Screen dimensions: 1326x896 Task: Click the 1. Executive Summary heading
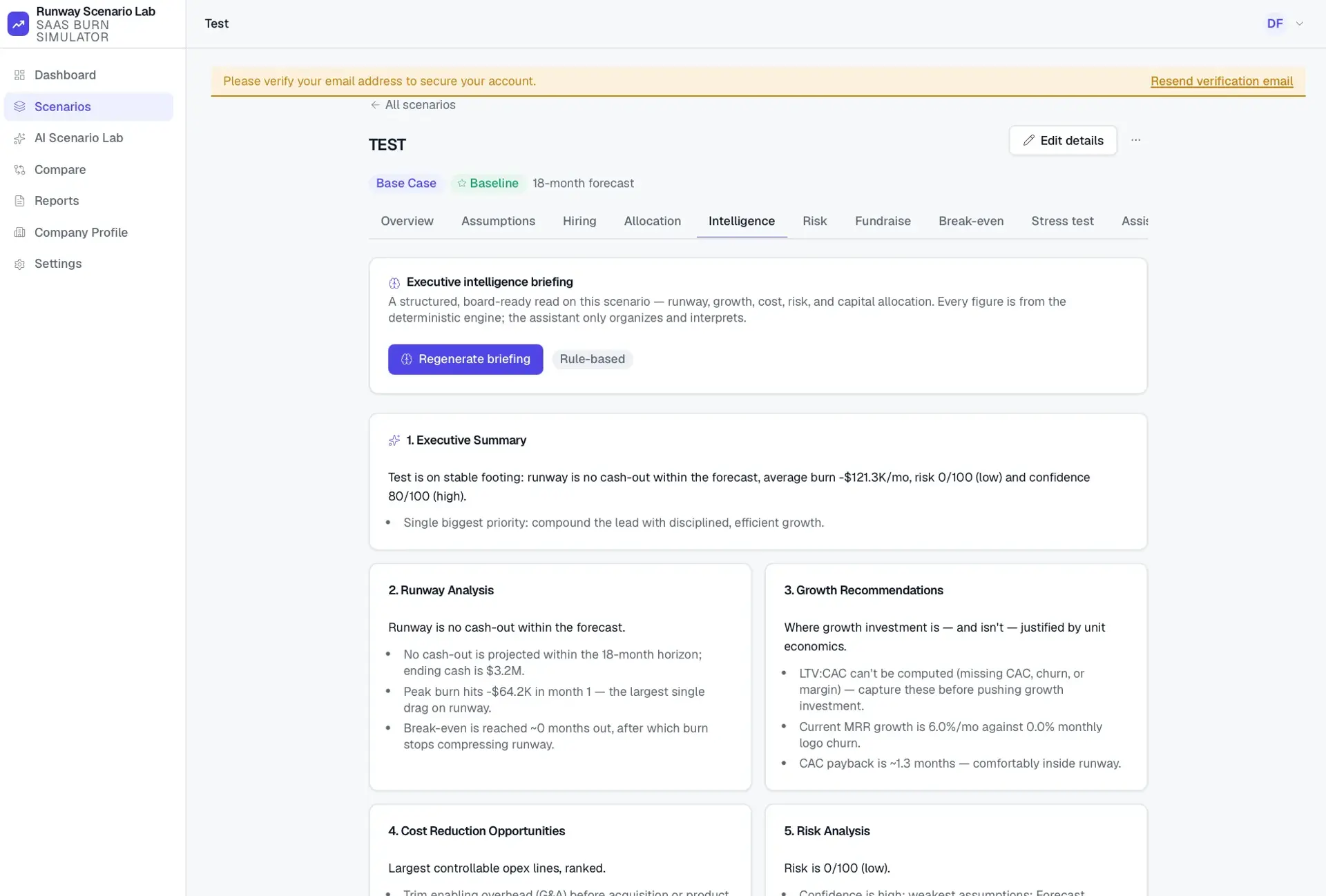point(466,440)
